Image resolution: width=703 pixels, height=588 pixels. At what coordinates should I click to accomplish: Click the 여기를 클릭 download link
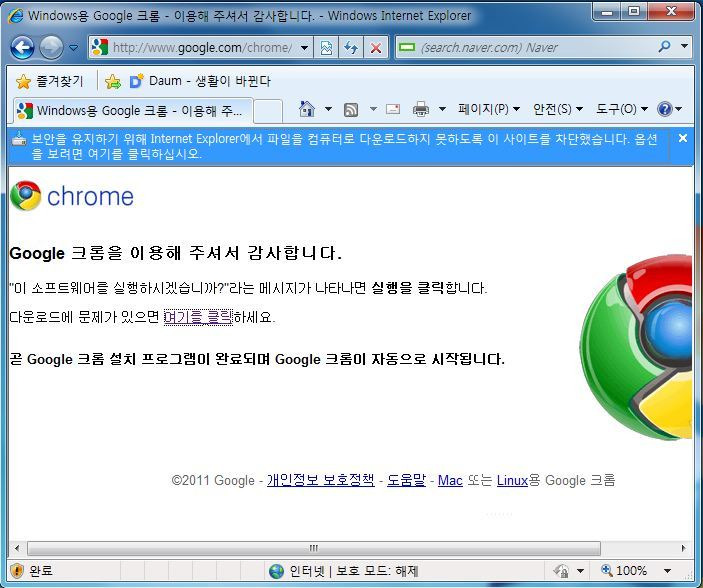point(198,317)
